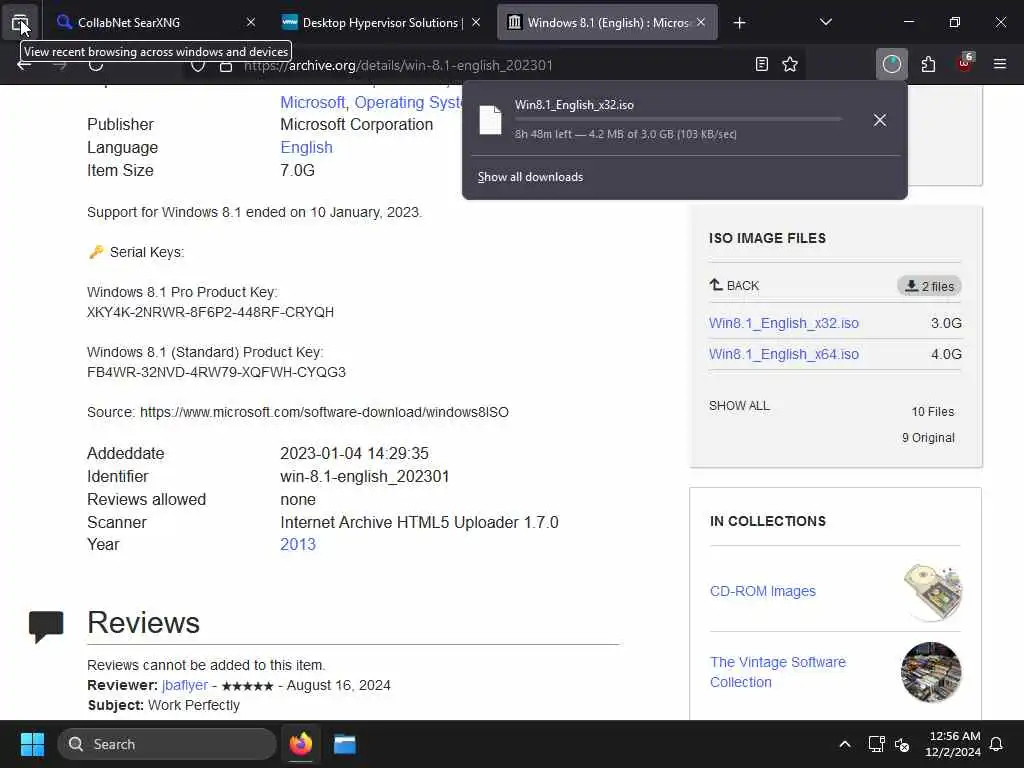1024x768 pixels.
Task: Click the muted volume tray icon
Action: pyautogui.click(x=902, y=744)
